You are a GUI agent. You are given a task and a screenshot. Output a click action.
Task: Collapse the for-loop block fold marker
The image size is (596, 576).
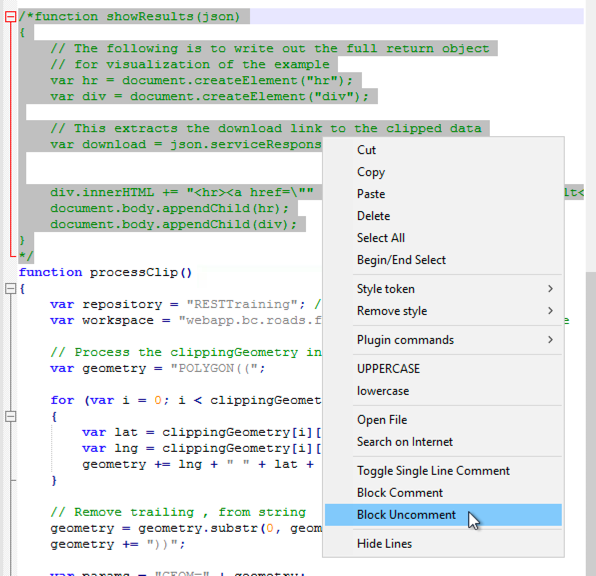pyautogui.click(x=11, y=416)
